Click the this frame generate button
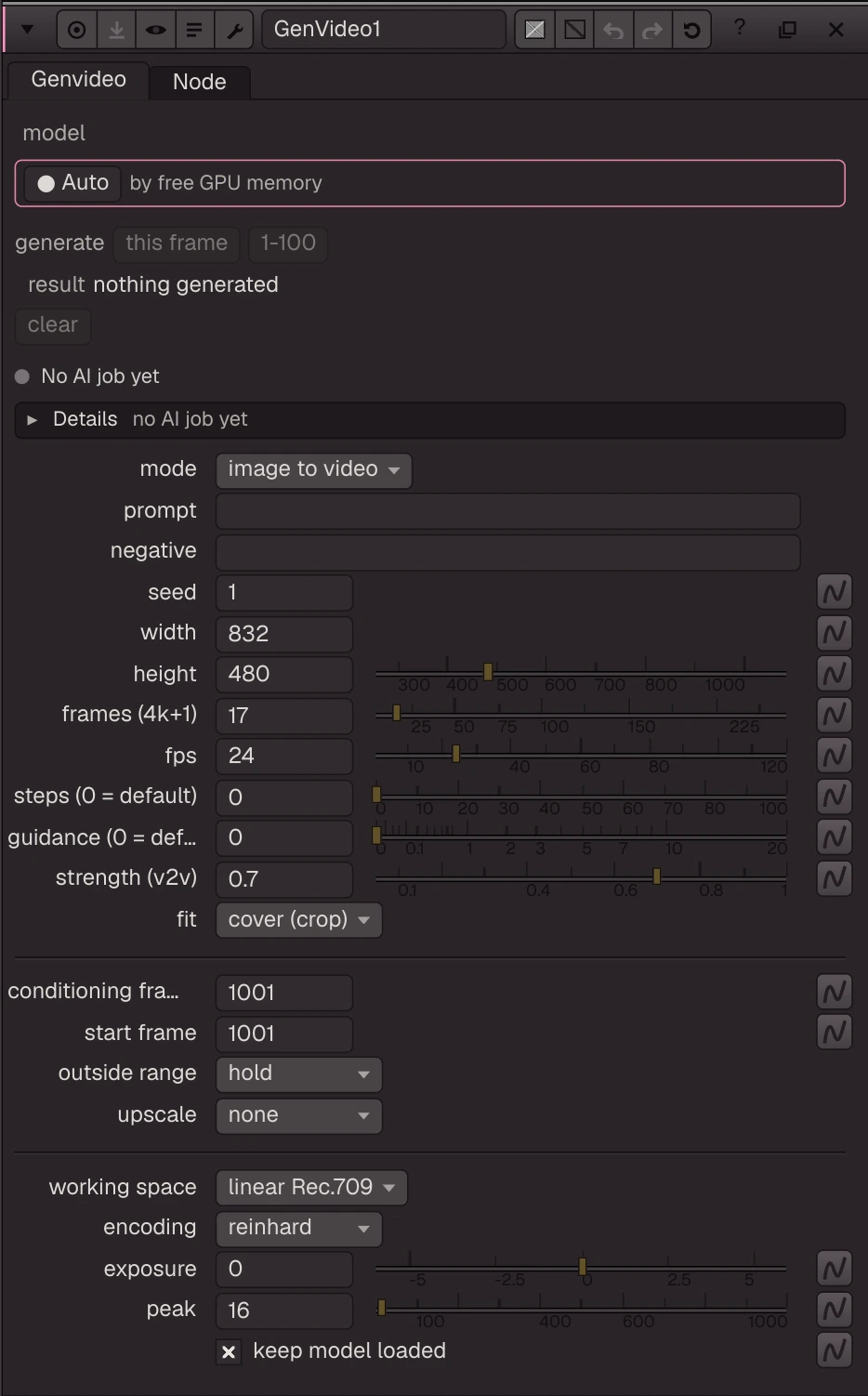Viewport: 868px width, 1396px height. point(177,244)
